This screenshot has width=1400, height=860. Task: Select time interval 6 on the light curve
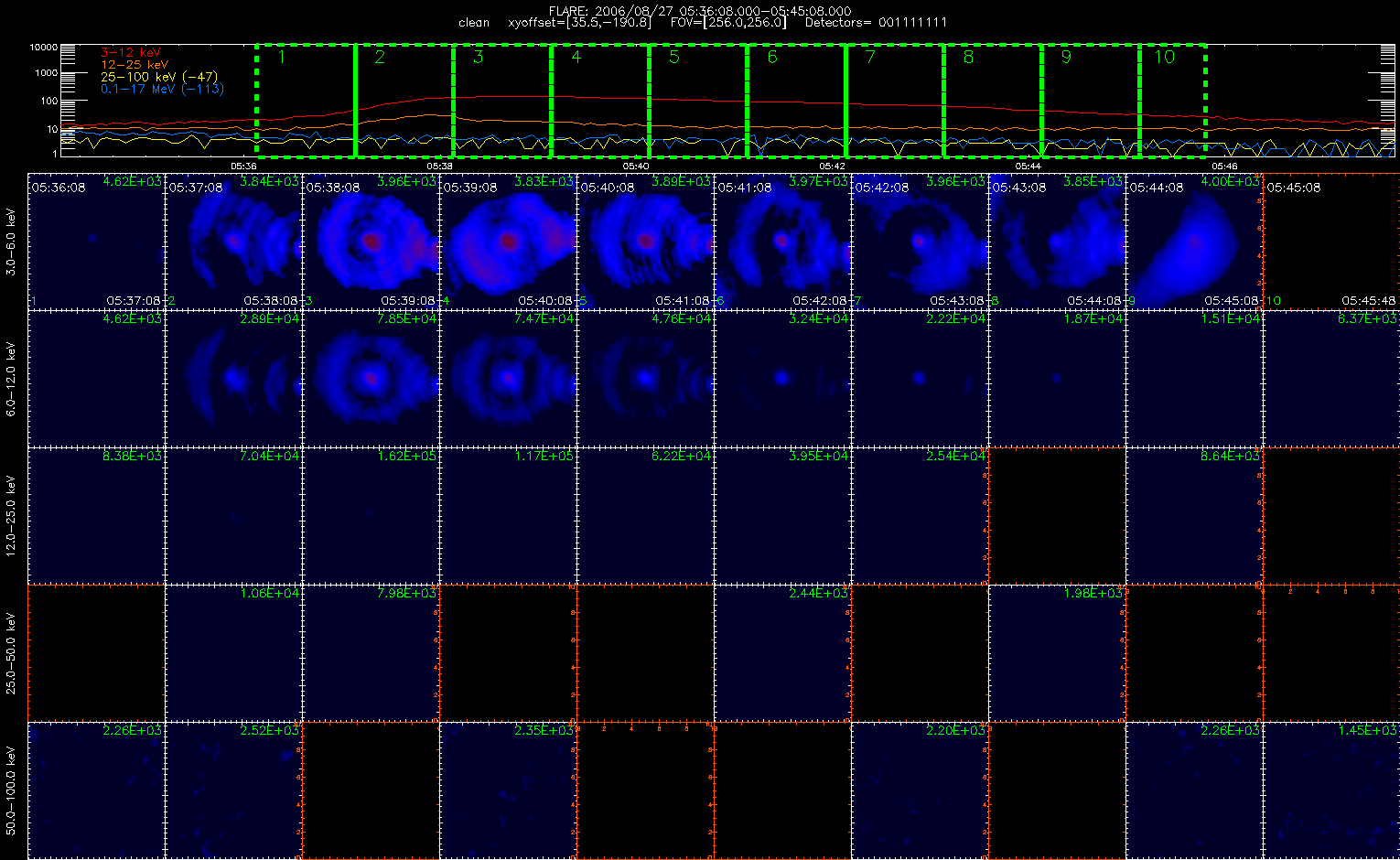tap(796, 101)
